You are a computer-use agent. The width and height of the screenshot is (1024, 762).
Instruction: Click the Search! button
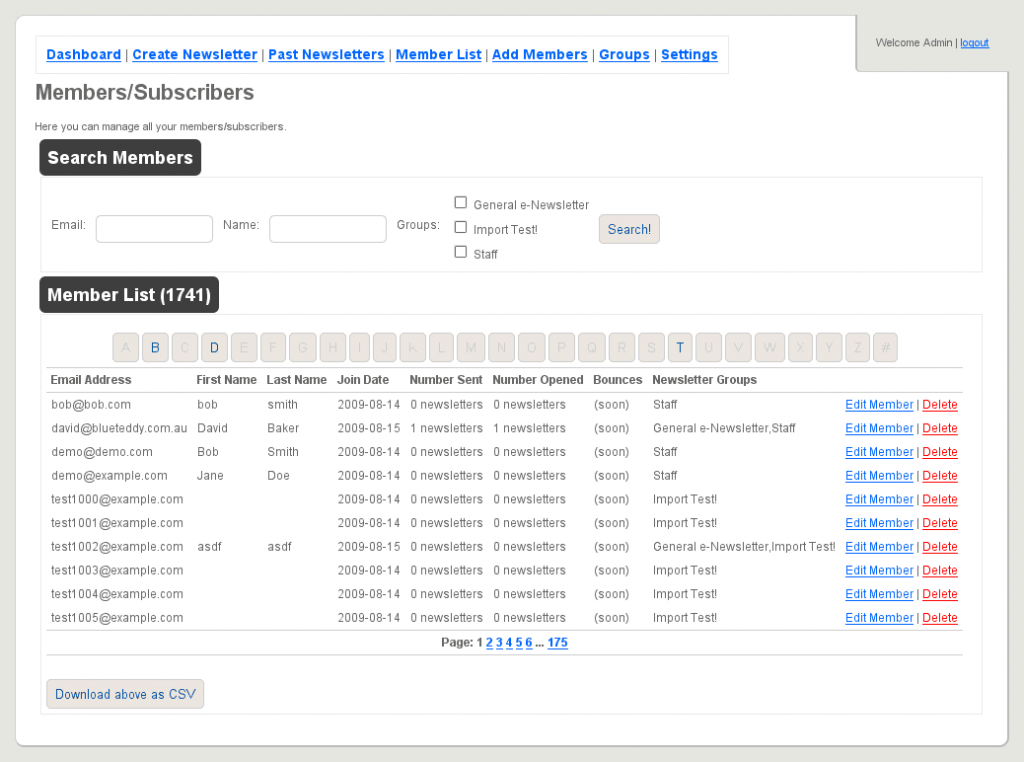pos(629,229)
